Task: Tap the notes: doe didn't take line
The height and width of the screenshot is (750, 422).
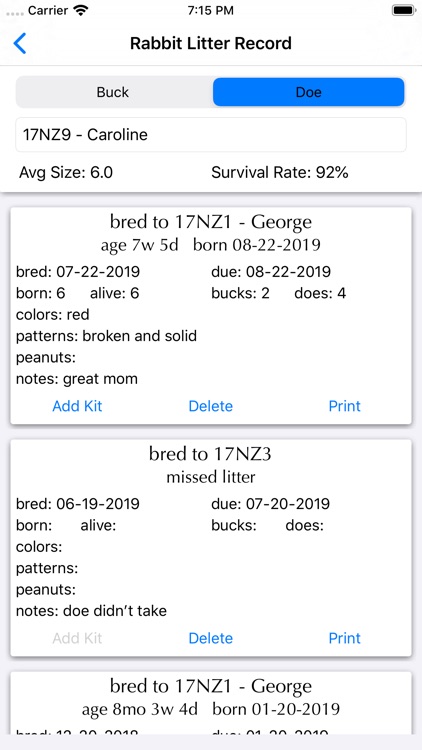Action: tap(91, 611)
